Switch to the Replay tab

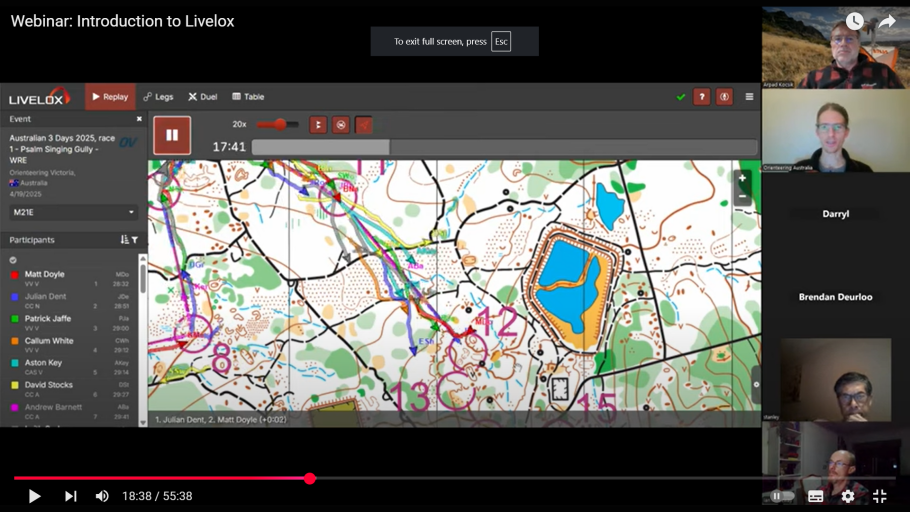click(x=110, y=97)
